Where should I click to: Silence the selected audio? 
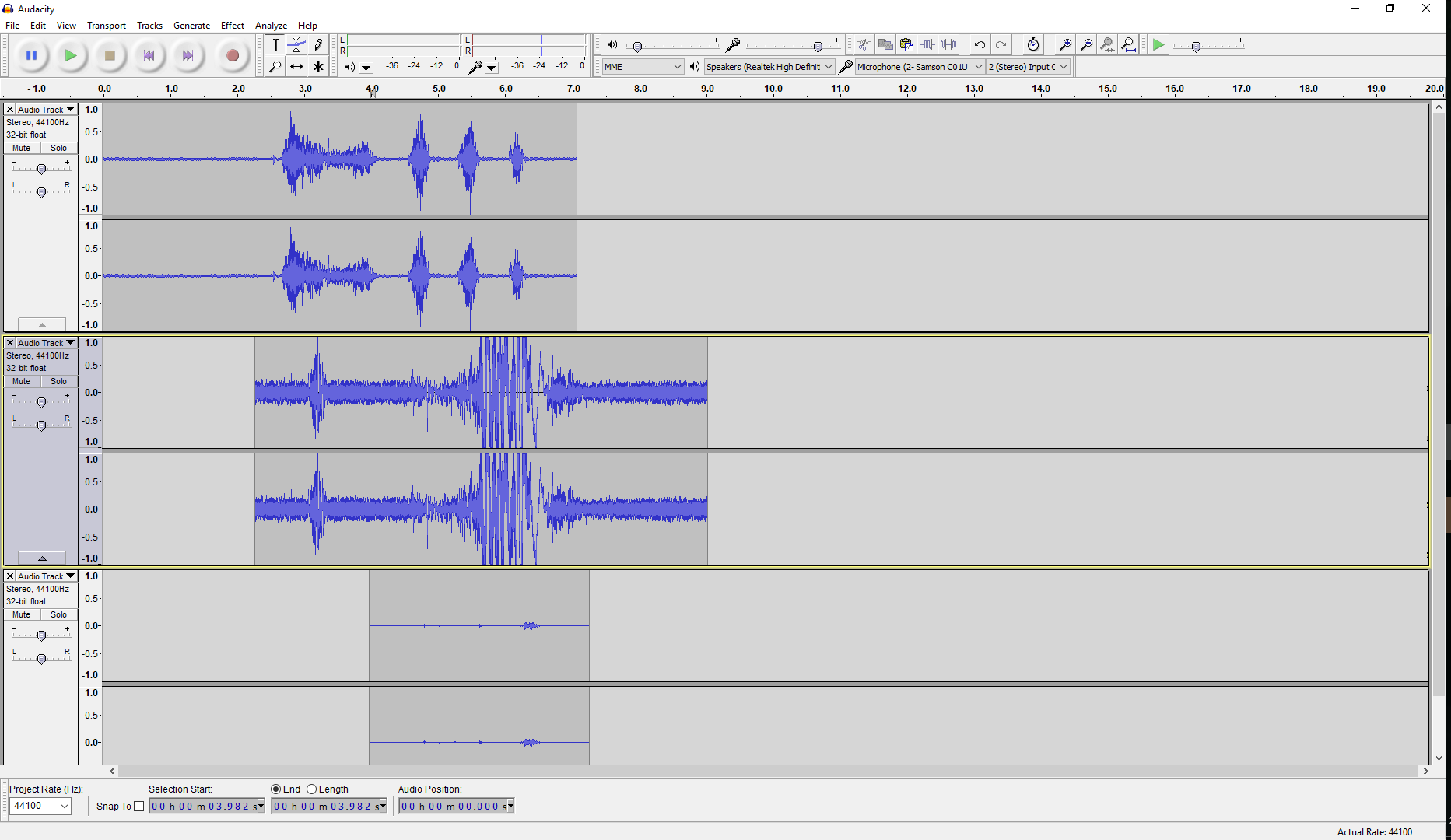click(948, 44)
